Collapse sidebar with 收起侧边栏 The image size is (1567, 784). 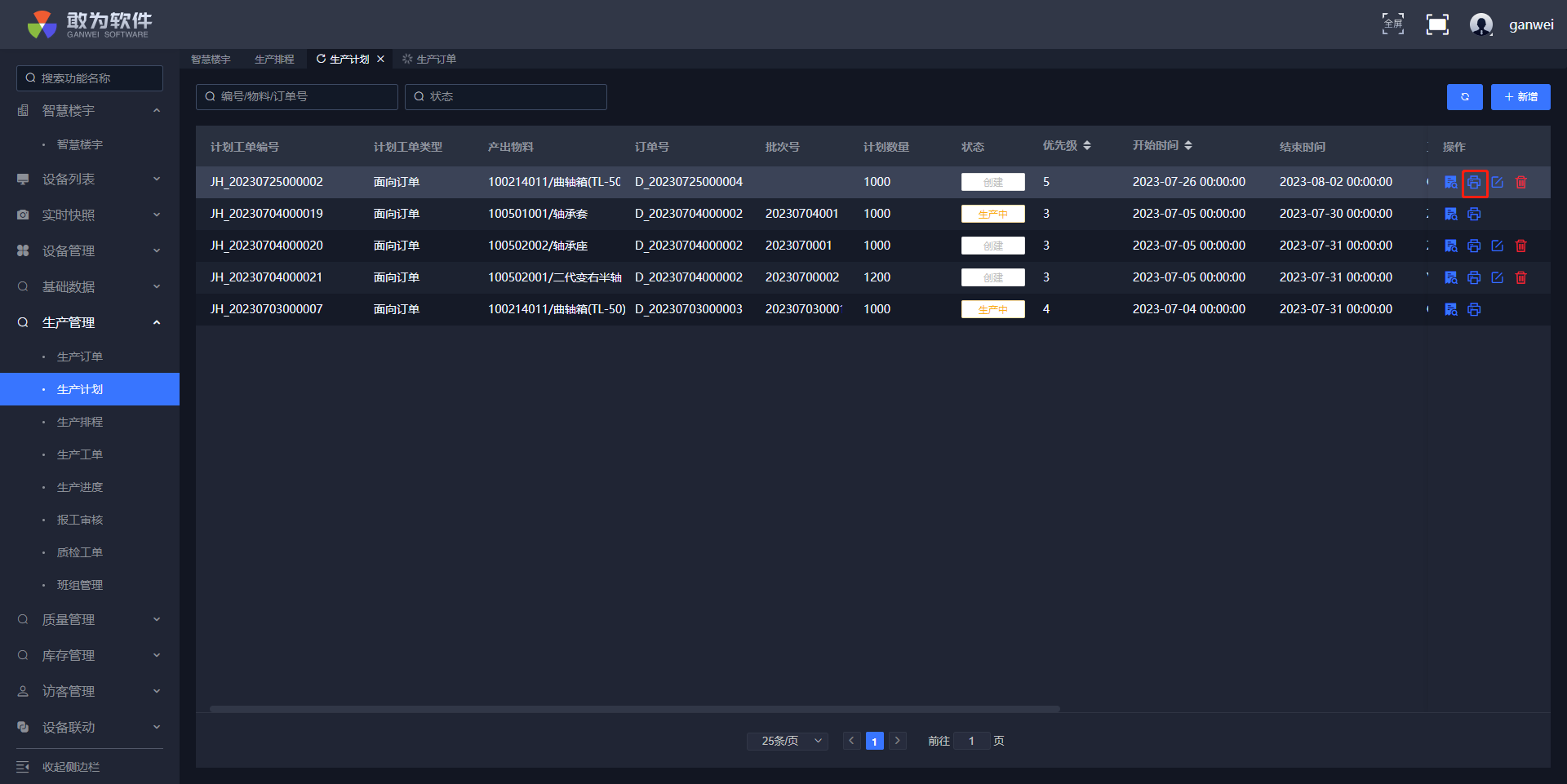pos(70,767)
